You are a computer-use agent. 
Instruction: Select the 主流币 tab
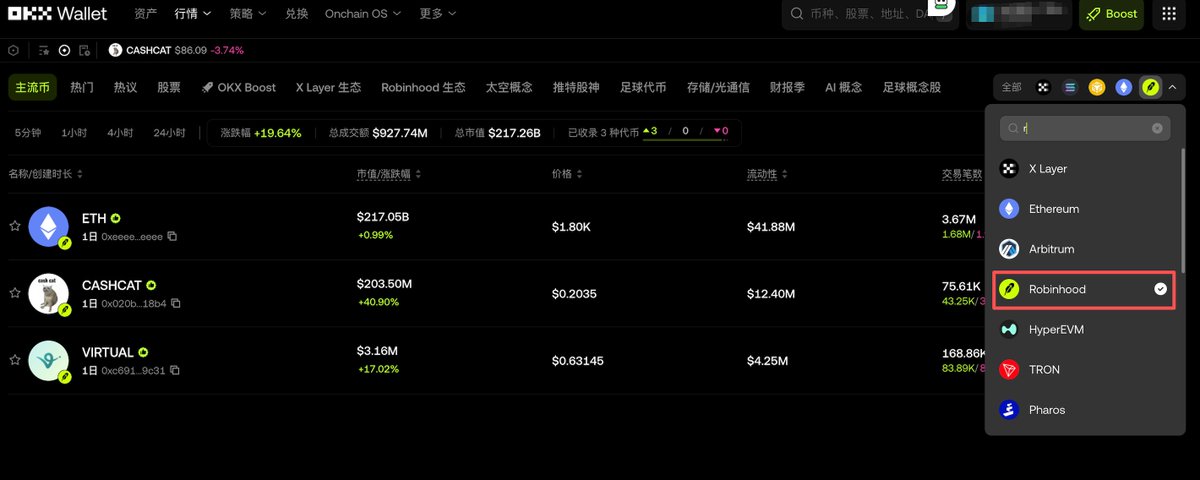tap(33, 87)
